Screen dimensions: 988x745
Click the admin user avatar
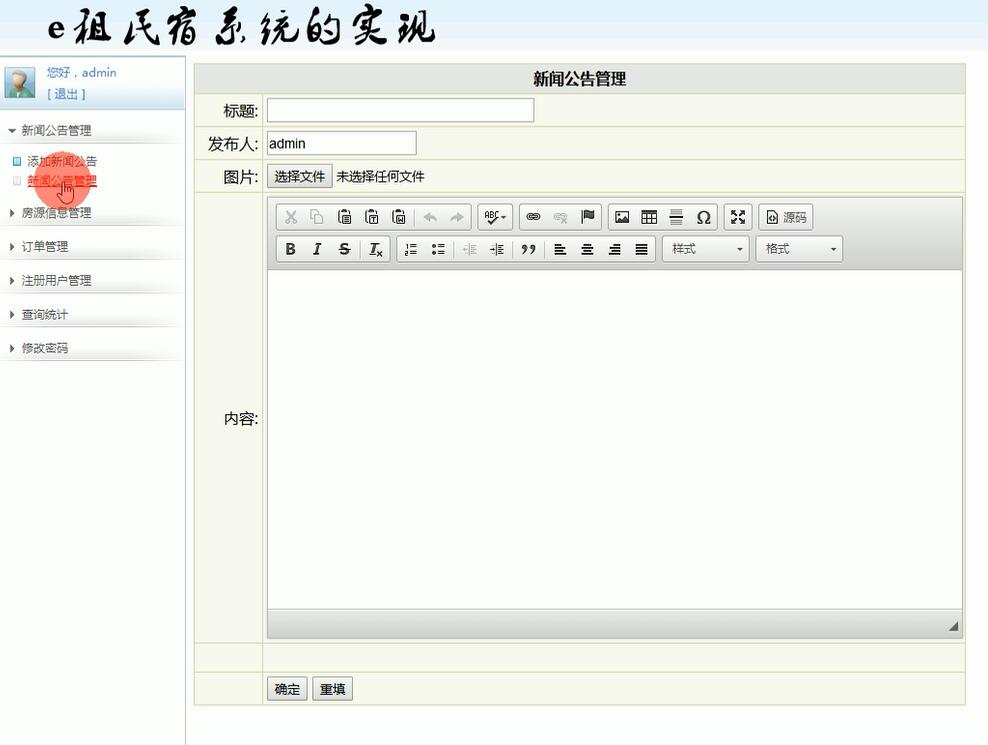pos(20,83)
